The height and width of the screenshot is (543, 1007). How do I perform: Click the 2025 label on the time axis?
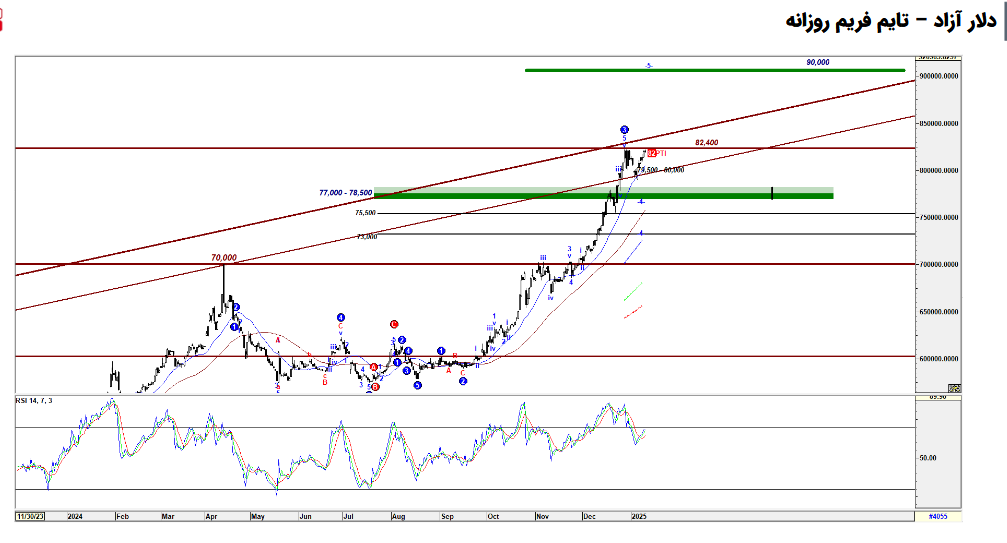click(639, 516)
